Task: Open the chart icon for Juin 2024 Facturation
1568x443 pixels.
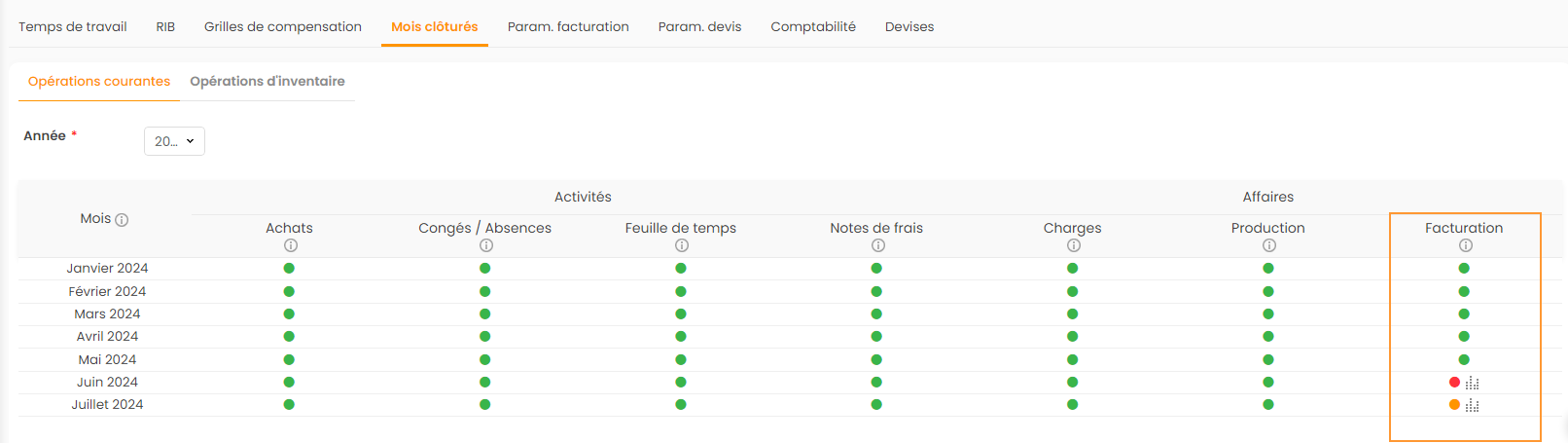Action: (1472, 383)
